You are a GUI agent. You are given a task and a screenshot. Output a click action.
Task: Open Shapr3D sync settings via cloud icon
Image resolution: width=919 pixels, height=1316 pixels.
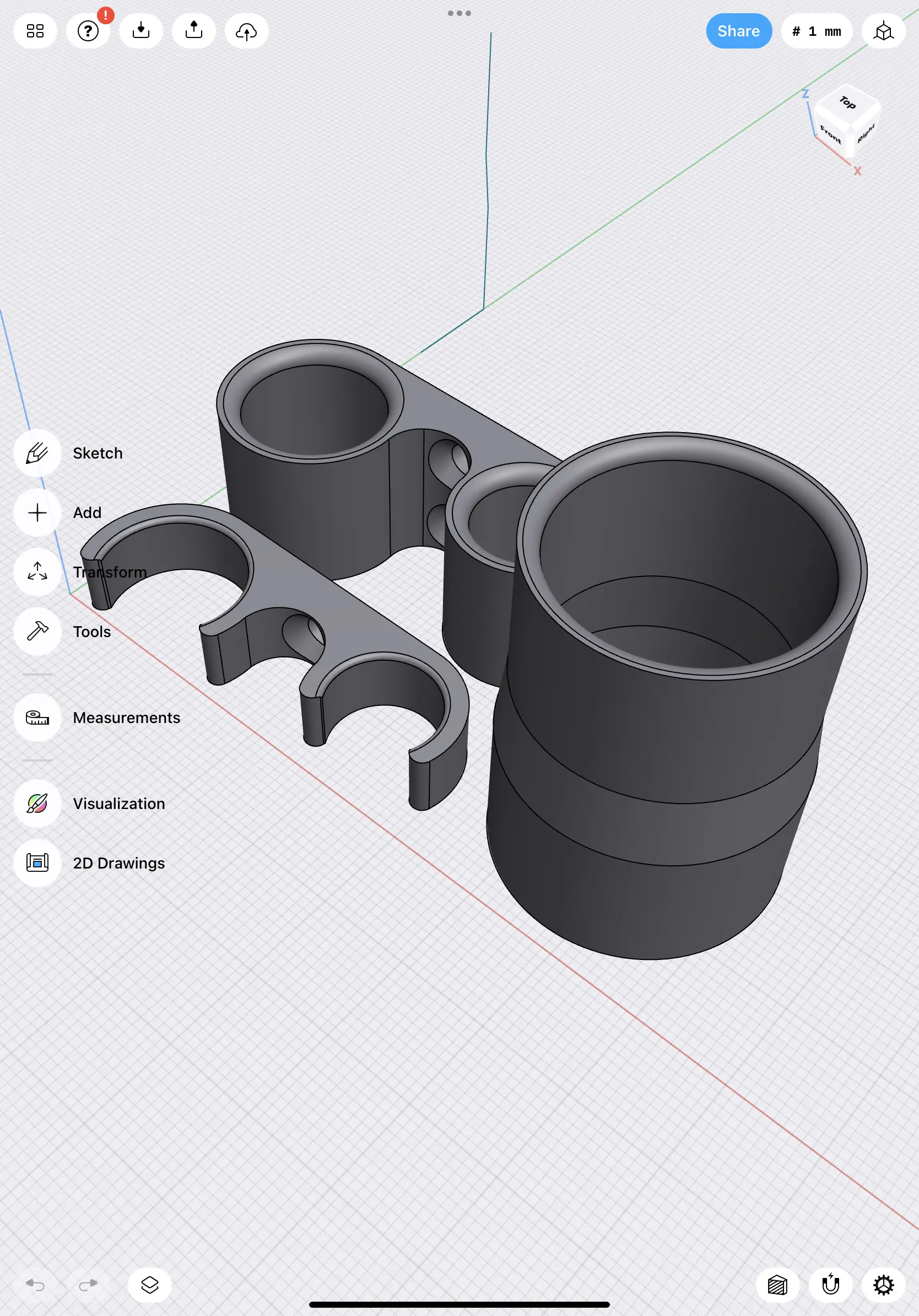[x=246, y=31]
